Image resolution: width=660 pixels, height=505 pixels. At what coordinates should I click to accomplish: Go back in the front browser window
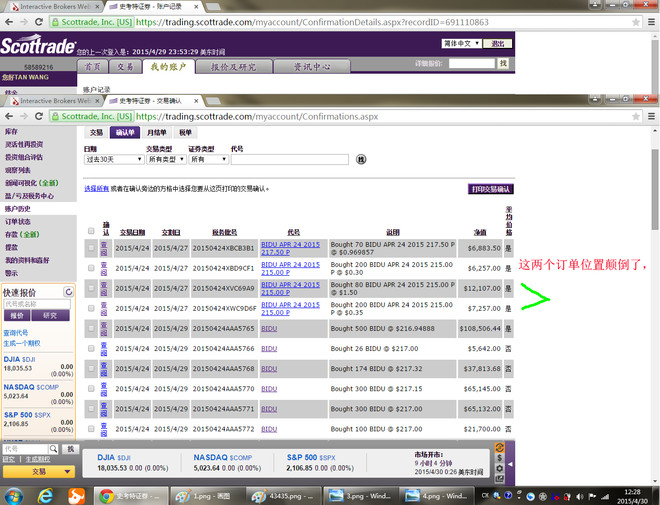(9, 116)
